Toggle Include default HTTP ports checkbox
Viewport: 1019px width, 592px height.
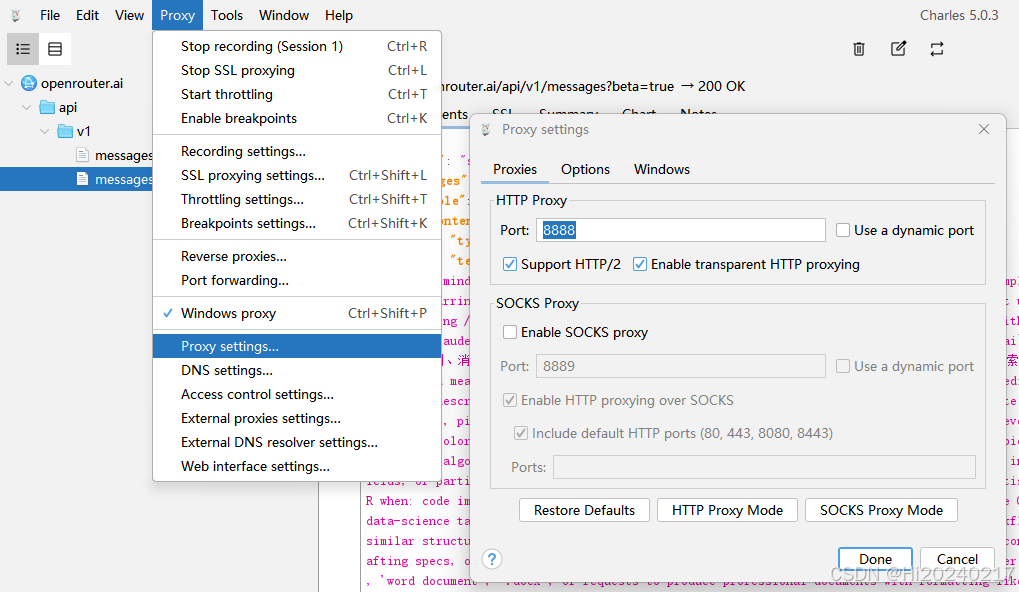(x=521, y=433)
